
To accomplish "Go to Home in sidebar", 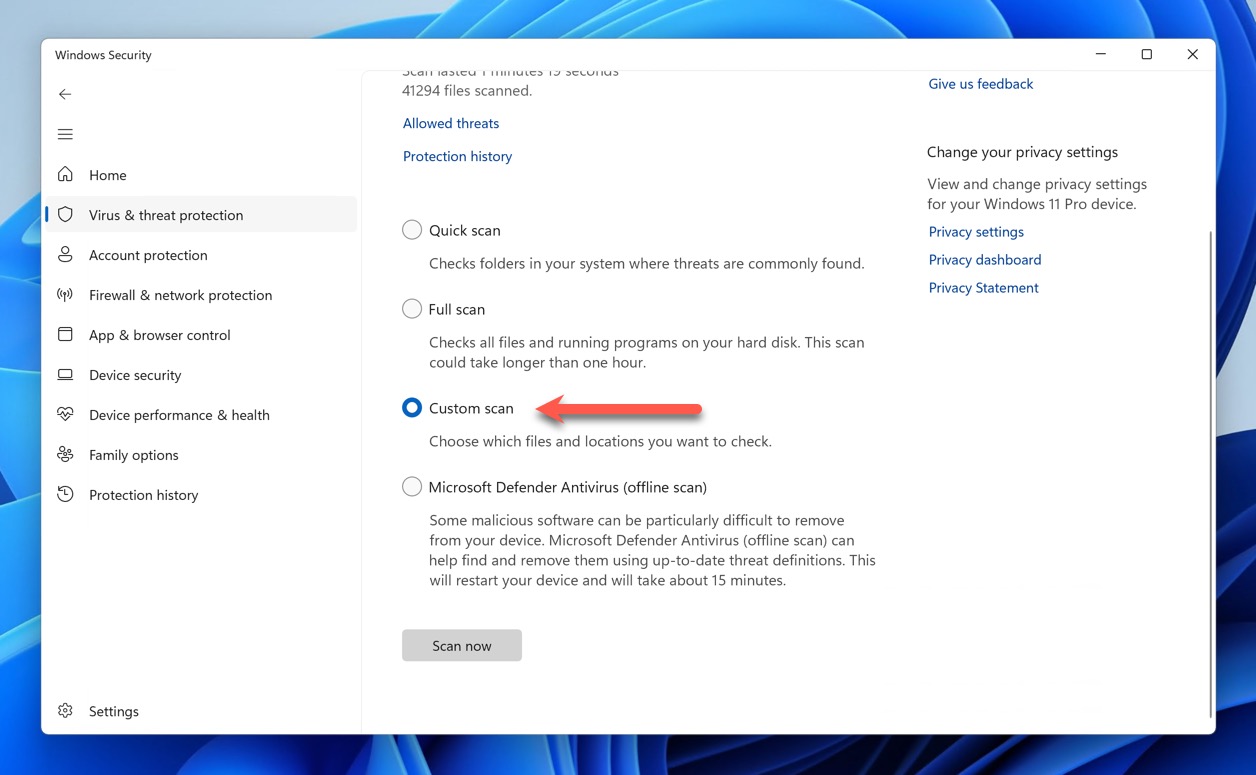I will pyautogui.click(x=201, y=175).
